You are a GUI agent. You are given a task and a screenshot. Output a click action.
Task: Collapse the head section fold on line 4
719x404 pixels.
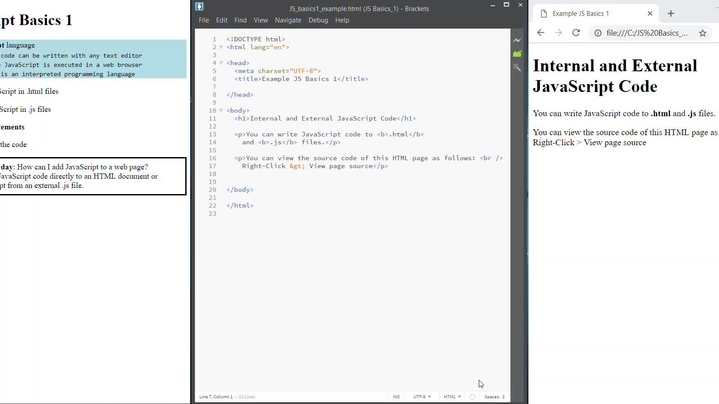pyautogui.click(x=221, y=63)
